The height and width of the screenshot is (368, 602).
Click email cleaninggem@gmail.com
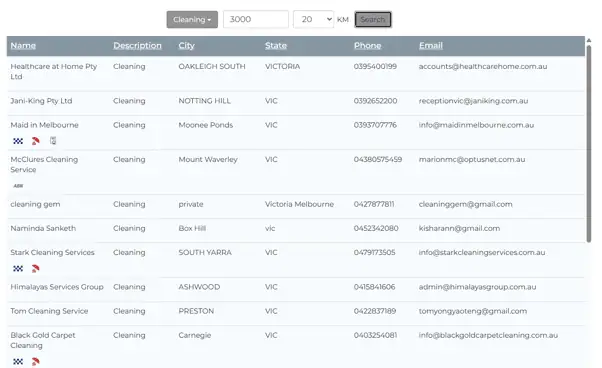[466, 205]
